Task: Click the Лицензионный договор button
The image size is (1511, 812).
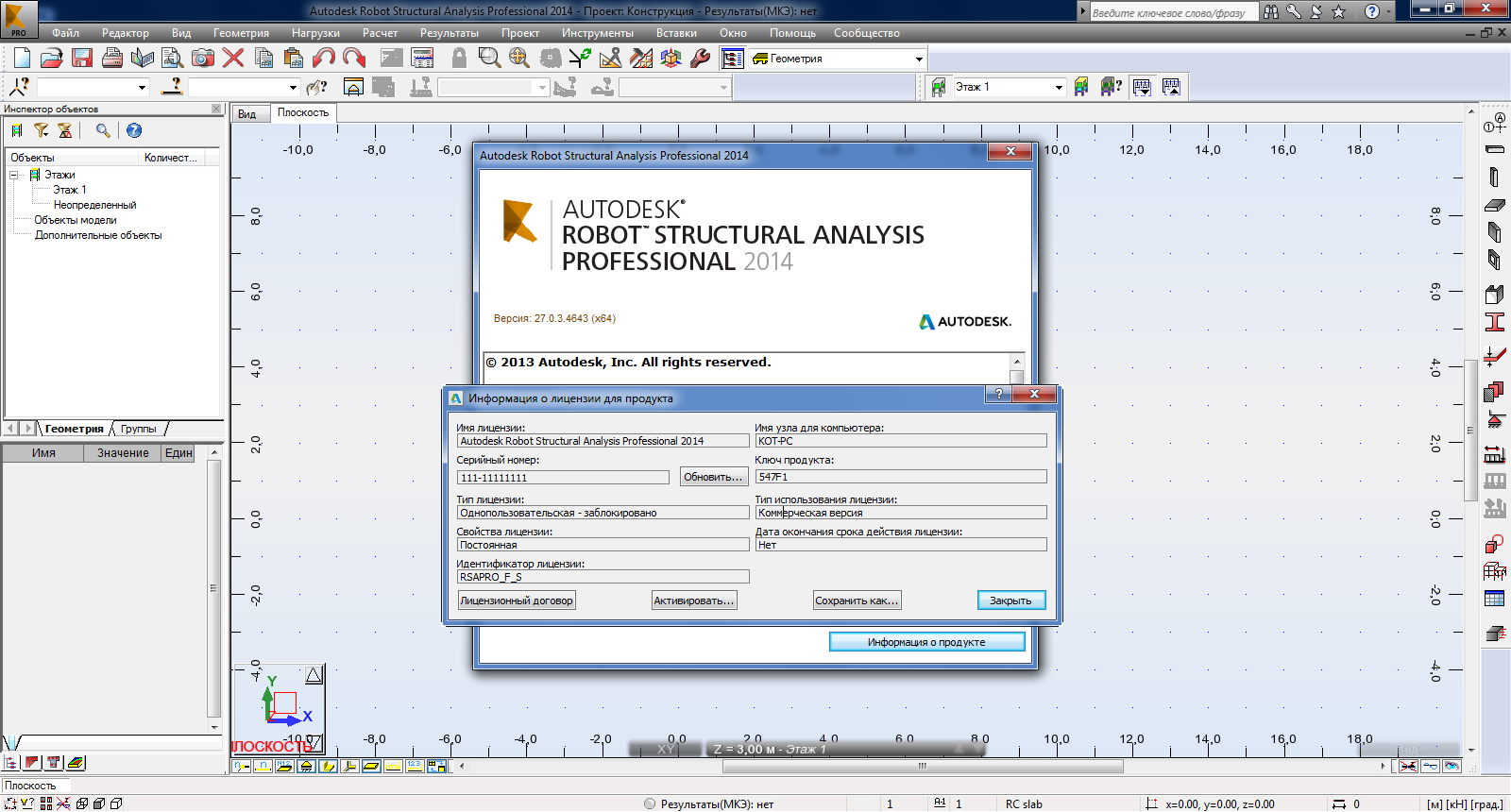Action: coord(517,601)
